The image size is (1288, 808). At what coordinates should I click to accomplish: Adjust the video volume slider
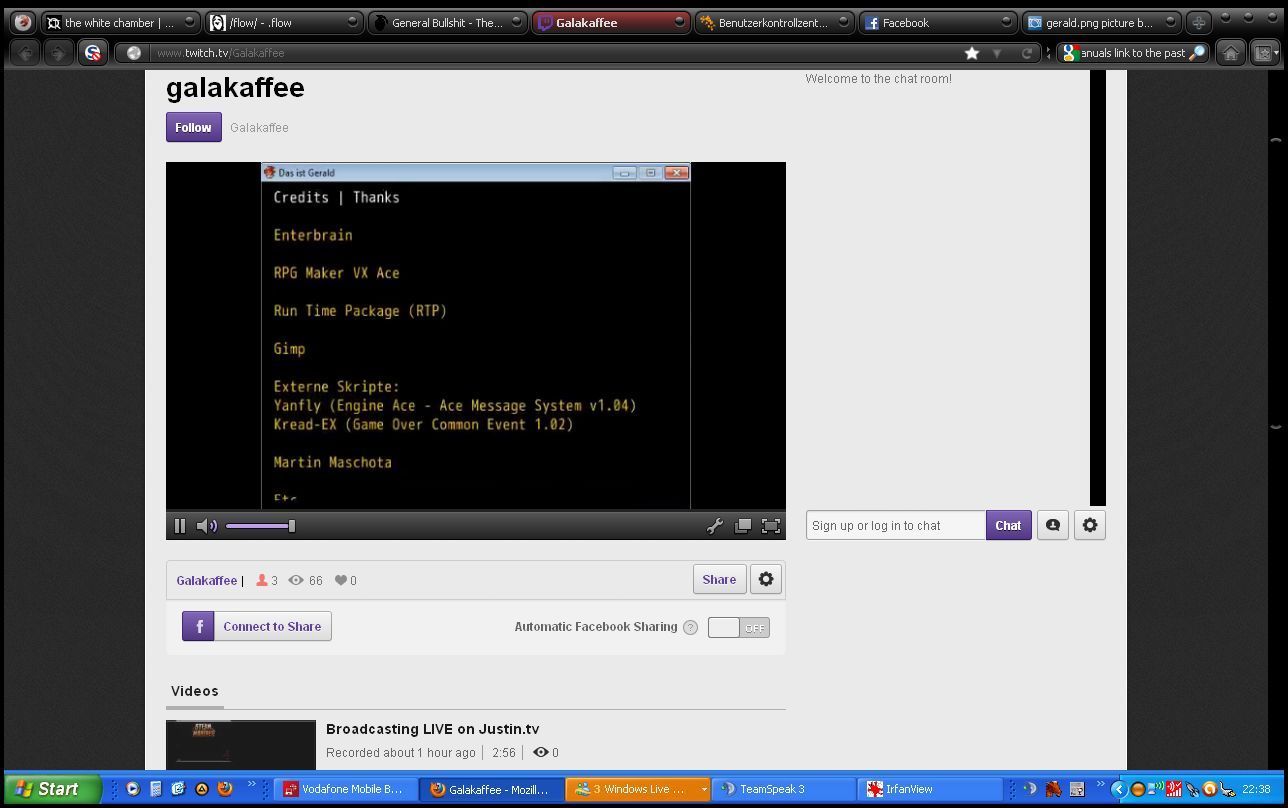[260, 526]
